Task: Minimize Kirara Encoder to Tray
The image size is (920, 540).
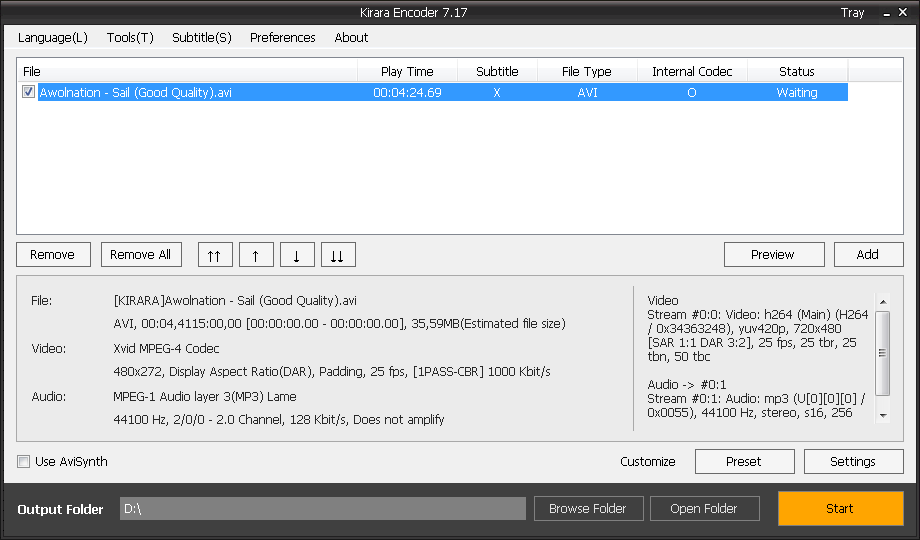Action: (852, 12)
